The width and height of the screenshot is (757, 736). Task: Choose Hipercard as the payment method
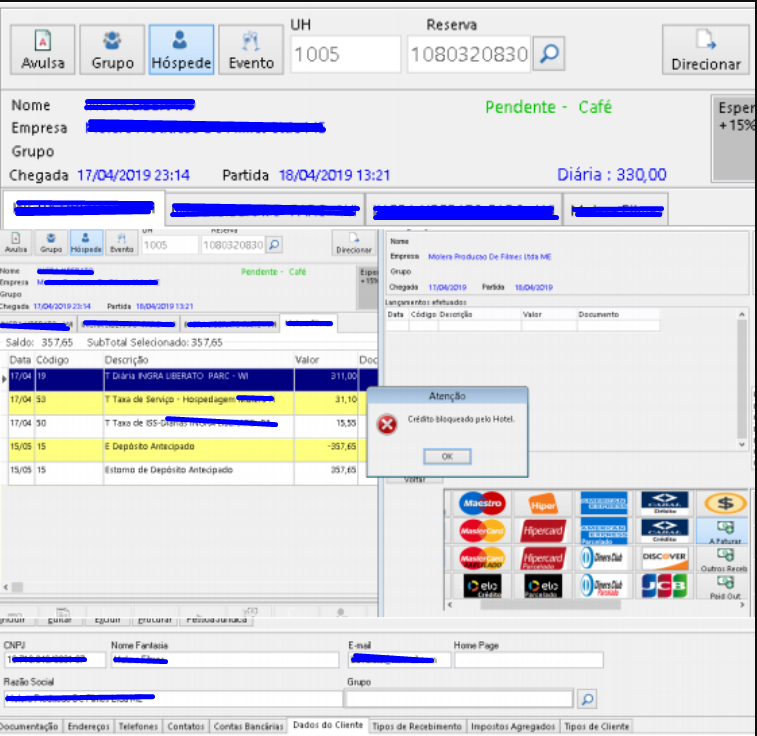pos(543,531)
